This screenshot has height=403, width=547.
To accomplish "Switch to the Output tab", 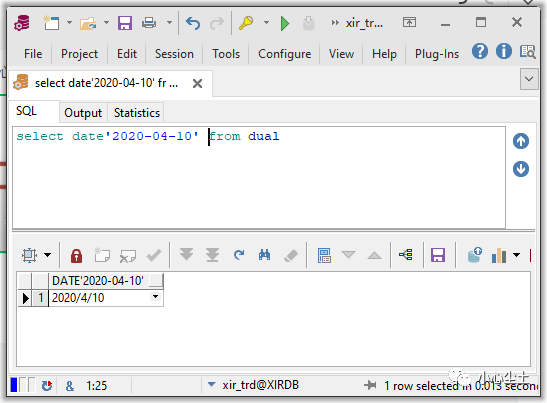I will pos(83,113).
